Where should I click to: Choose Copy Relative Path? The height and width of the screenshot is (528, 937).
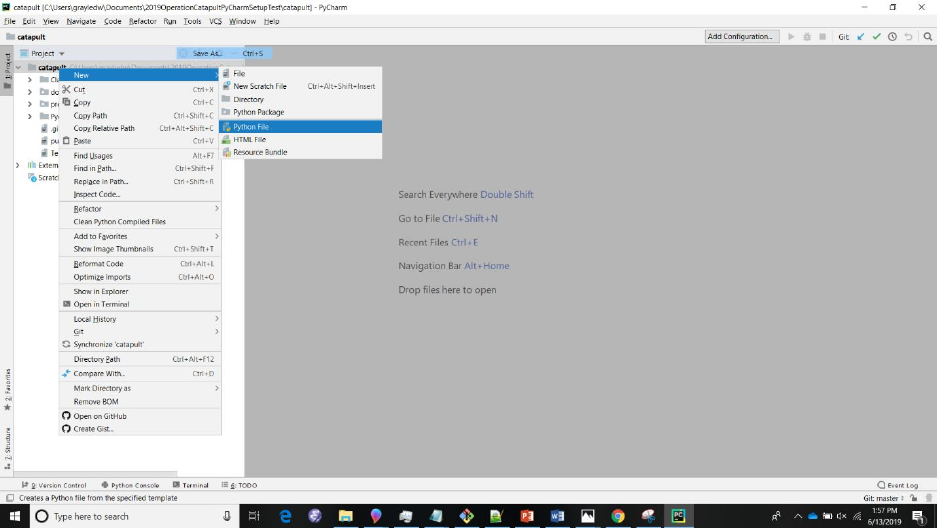(140, 128)
